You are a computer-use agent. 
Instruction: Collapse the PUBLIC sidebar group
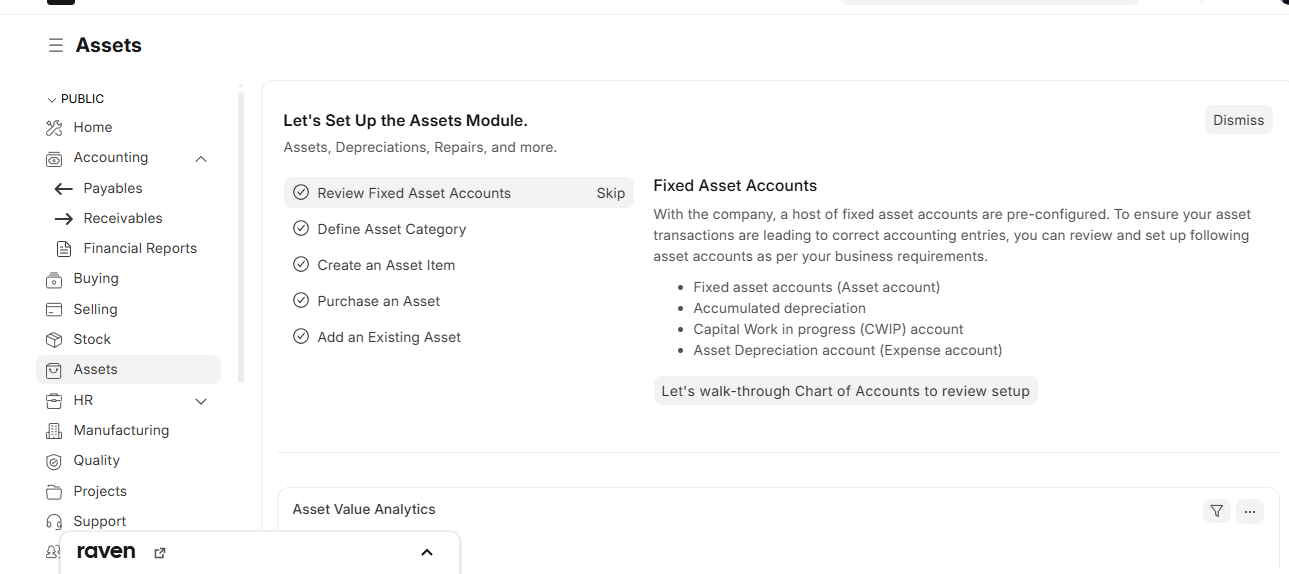[52, 100]
